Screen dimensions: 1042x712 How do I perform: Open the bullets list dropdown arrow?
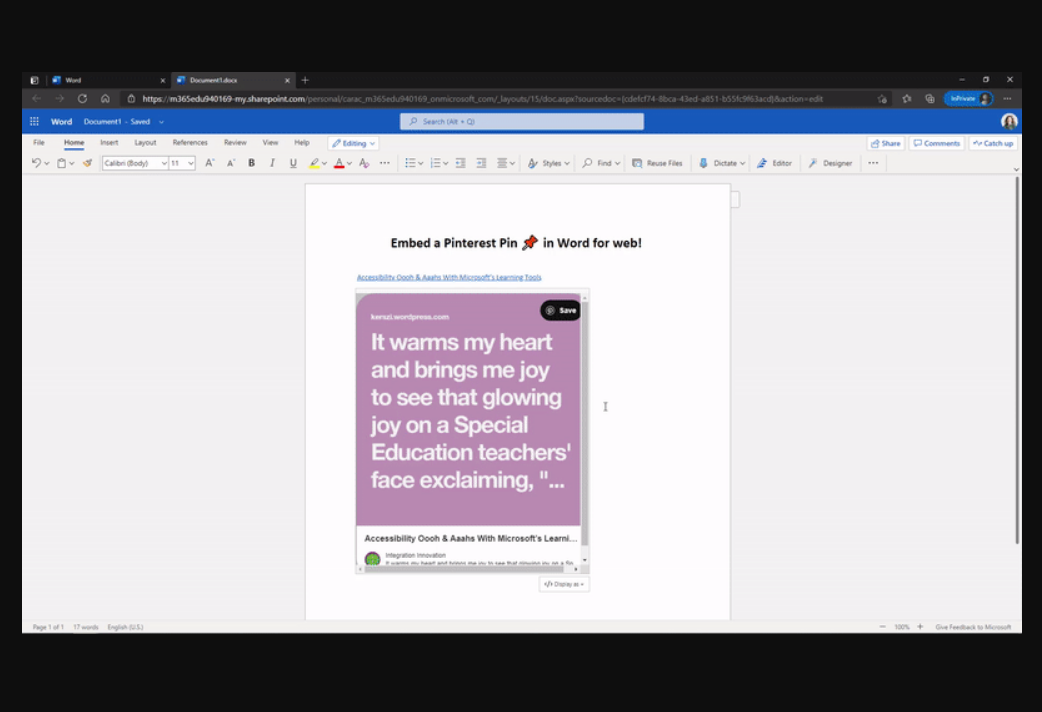tap(422, 163)
